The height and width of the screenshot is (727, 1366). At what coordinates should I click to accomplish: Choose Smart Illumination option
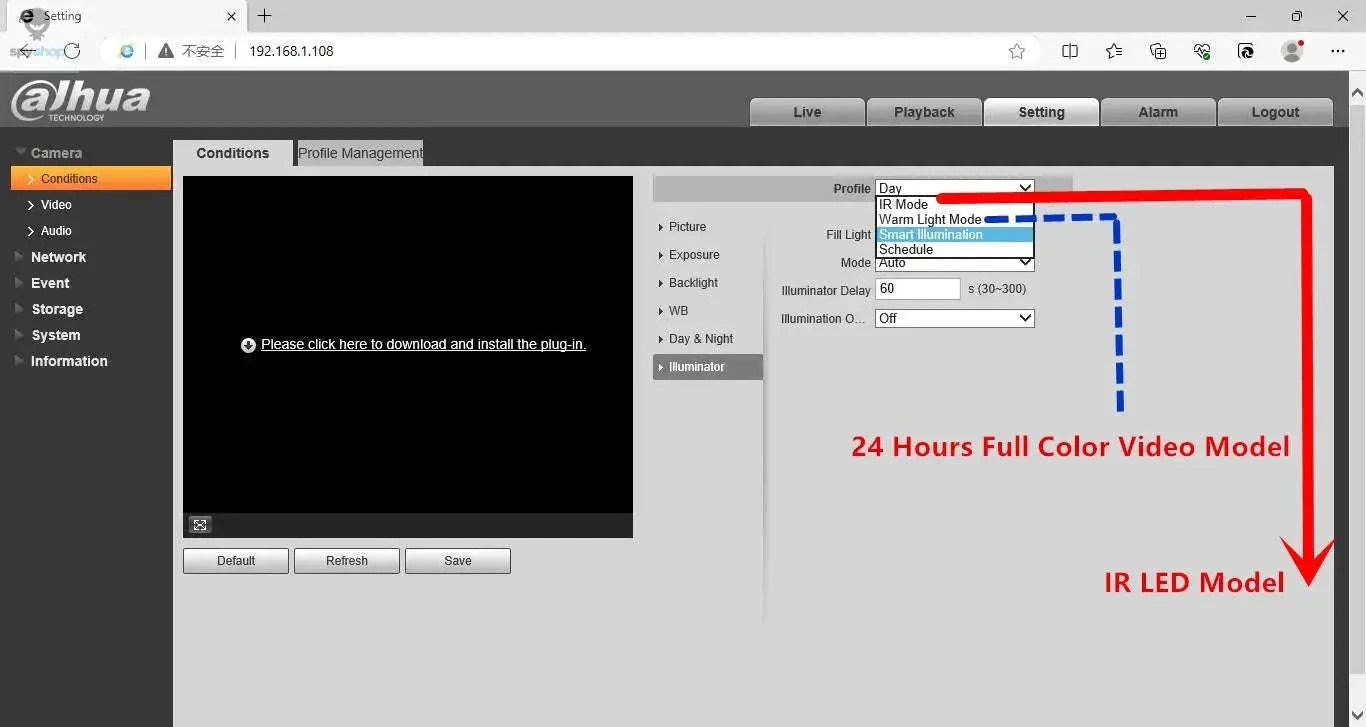[x=931, y=234]
